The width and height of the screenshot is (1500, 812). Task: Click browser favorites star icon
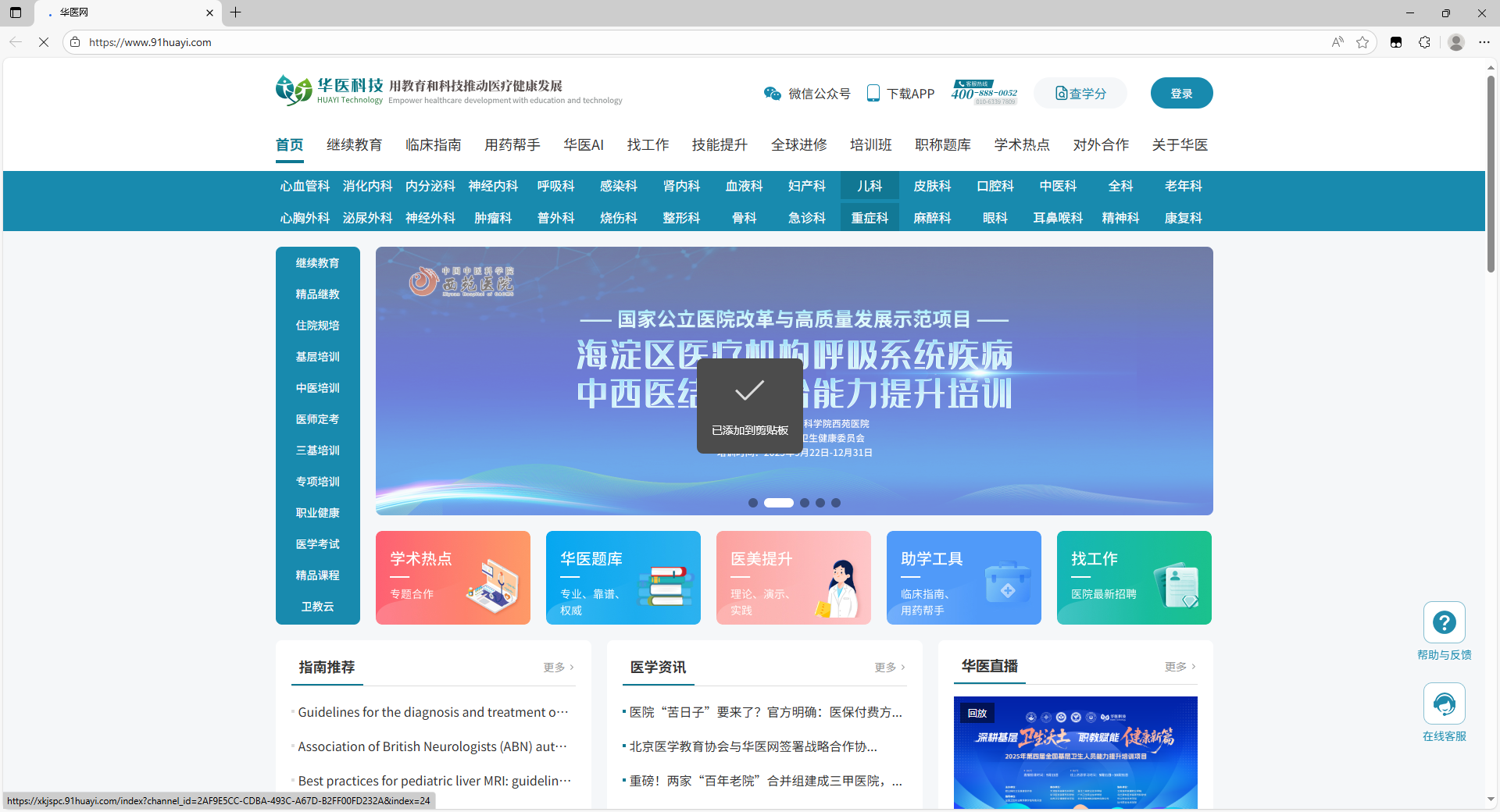pos(1362,42)
